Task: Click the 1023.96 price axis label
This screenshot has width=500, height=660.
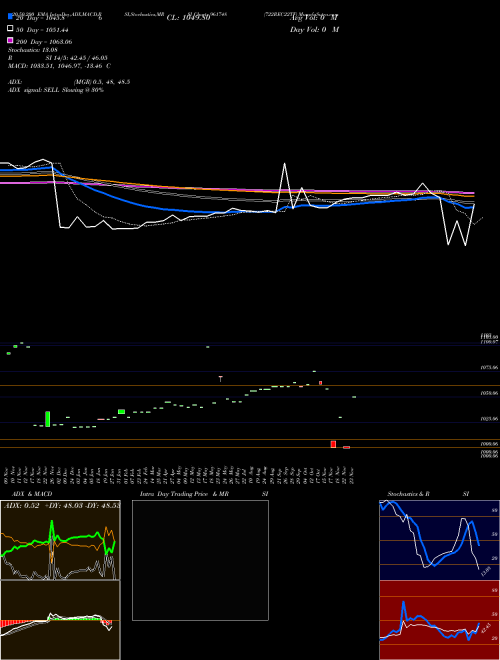Action: tap(489, 419)
